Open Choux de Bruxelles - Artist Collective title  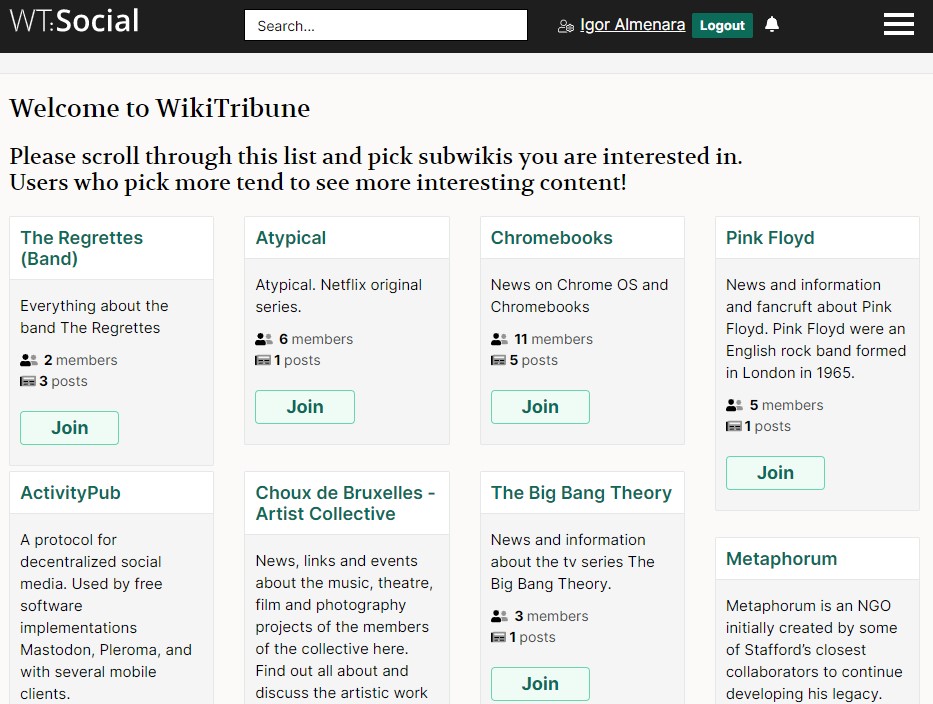coord(345,504)
